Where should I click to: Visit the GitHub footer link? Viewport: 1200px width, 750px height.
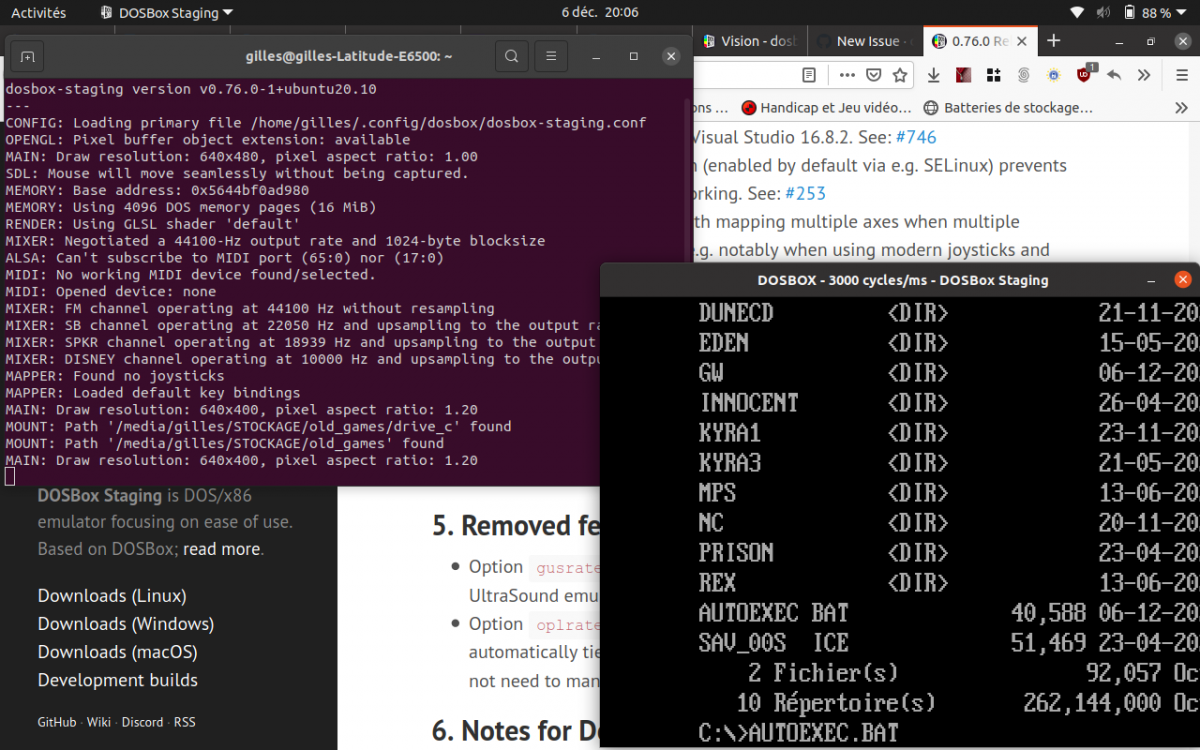point(57,722)
